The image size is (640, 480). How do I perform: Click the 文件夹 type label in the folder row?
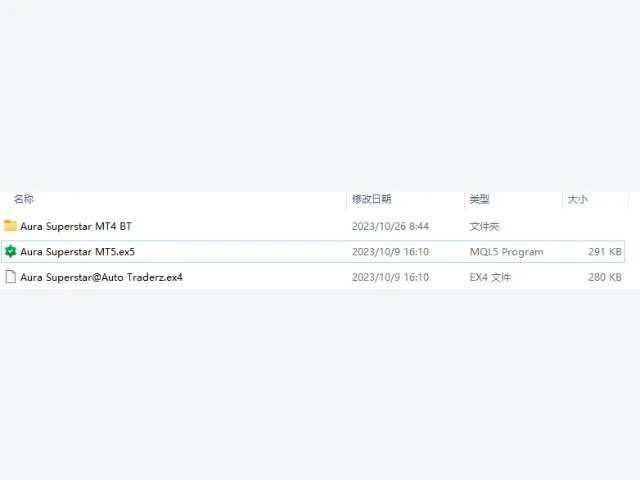(484, 227)
